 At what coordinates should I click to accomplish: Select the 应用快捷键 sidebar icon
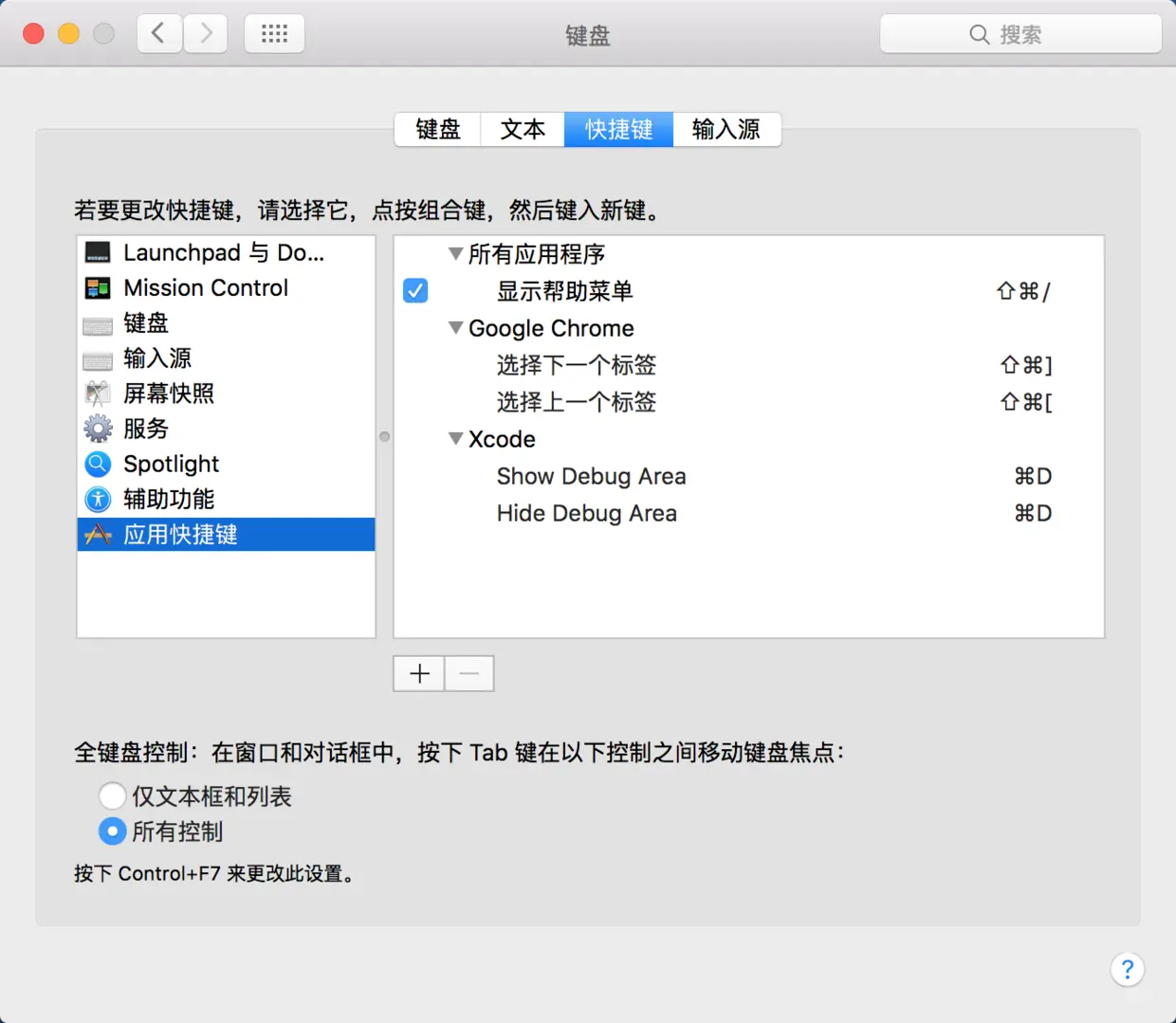[98, 534]
